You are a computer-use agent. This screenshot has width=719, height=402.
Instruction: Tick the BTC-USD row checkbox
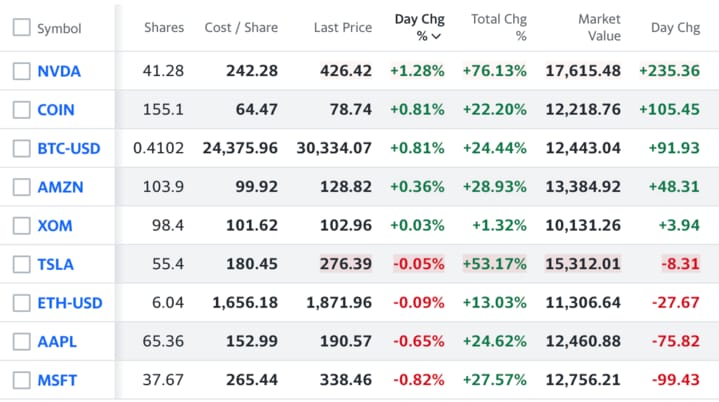click(21, 149)
